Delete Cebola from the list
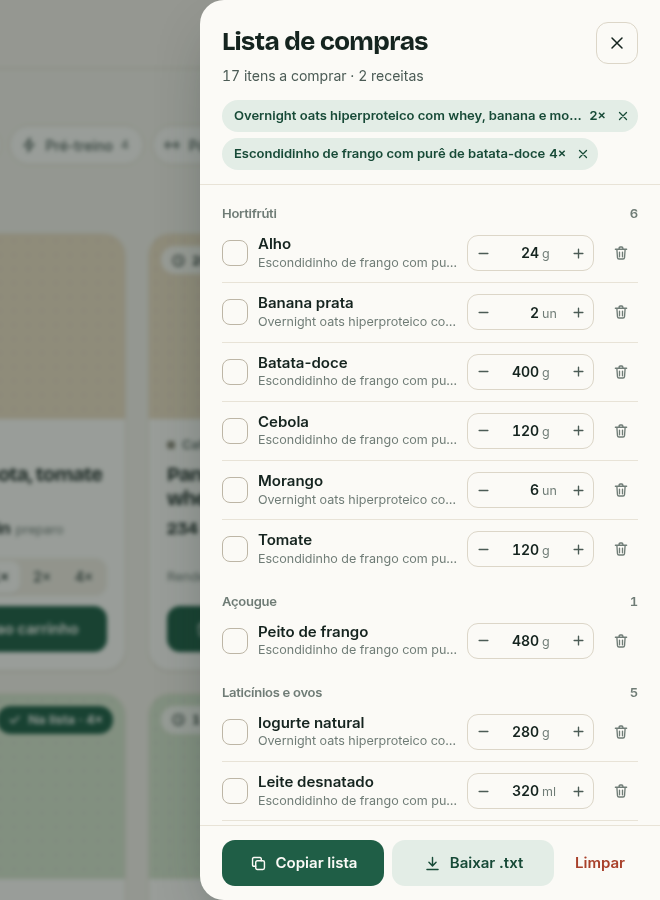Screen dimensions: 660x900 pos(621,431)
